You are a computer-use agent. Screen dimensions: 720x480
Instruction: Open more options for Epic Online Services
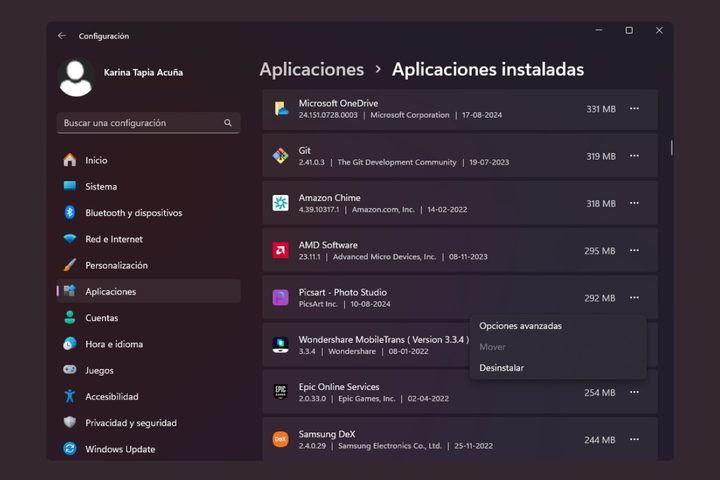634,392
